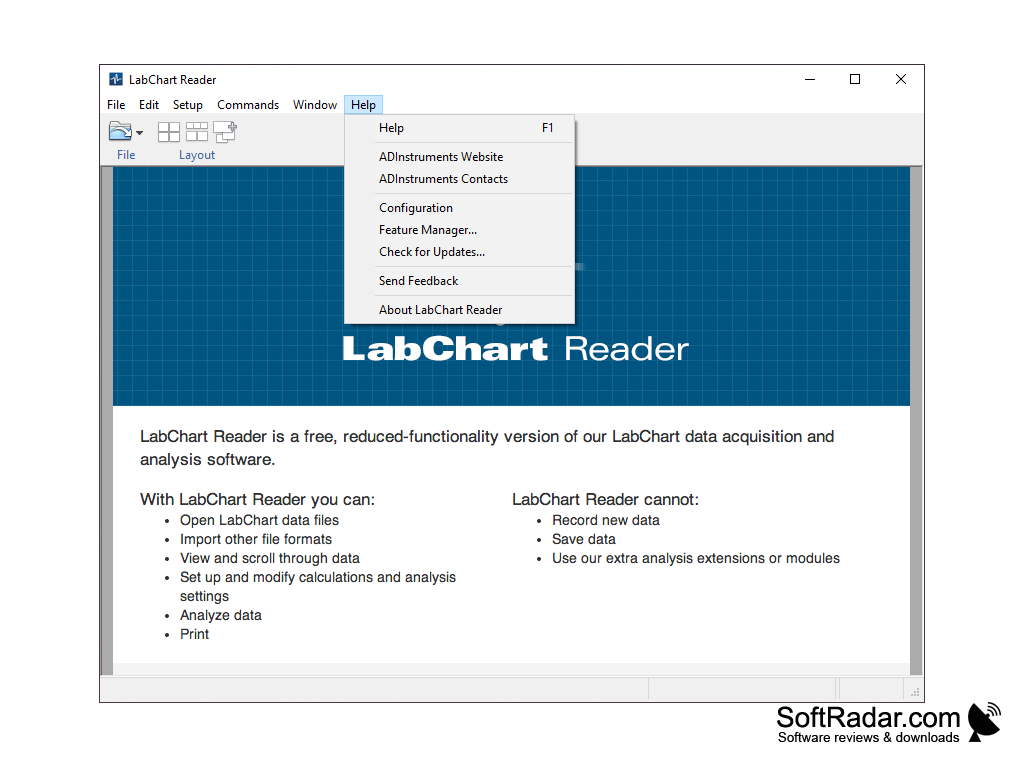Select the four-pane tile layout icon
Screen dimensions: 1024x768
pyautogui.click(x=168, y=132)
